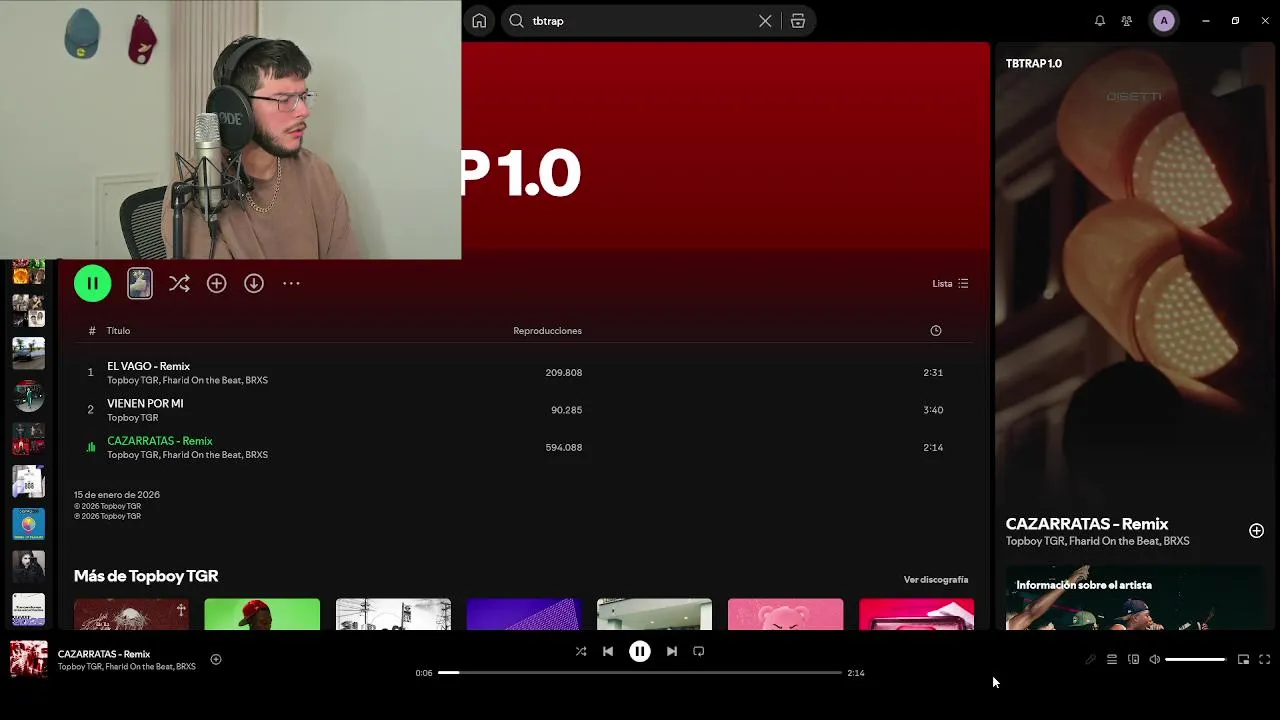Add current song to Liked Songs in bottom bar
Image resolution: width=1280 pixels, height=720 pixels.
coord(216,659)
